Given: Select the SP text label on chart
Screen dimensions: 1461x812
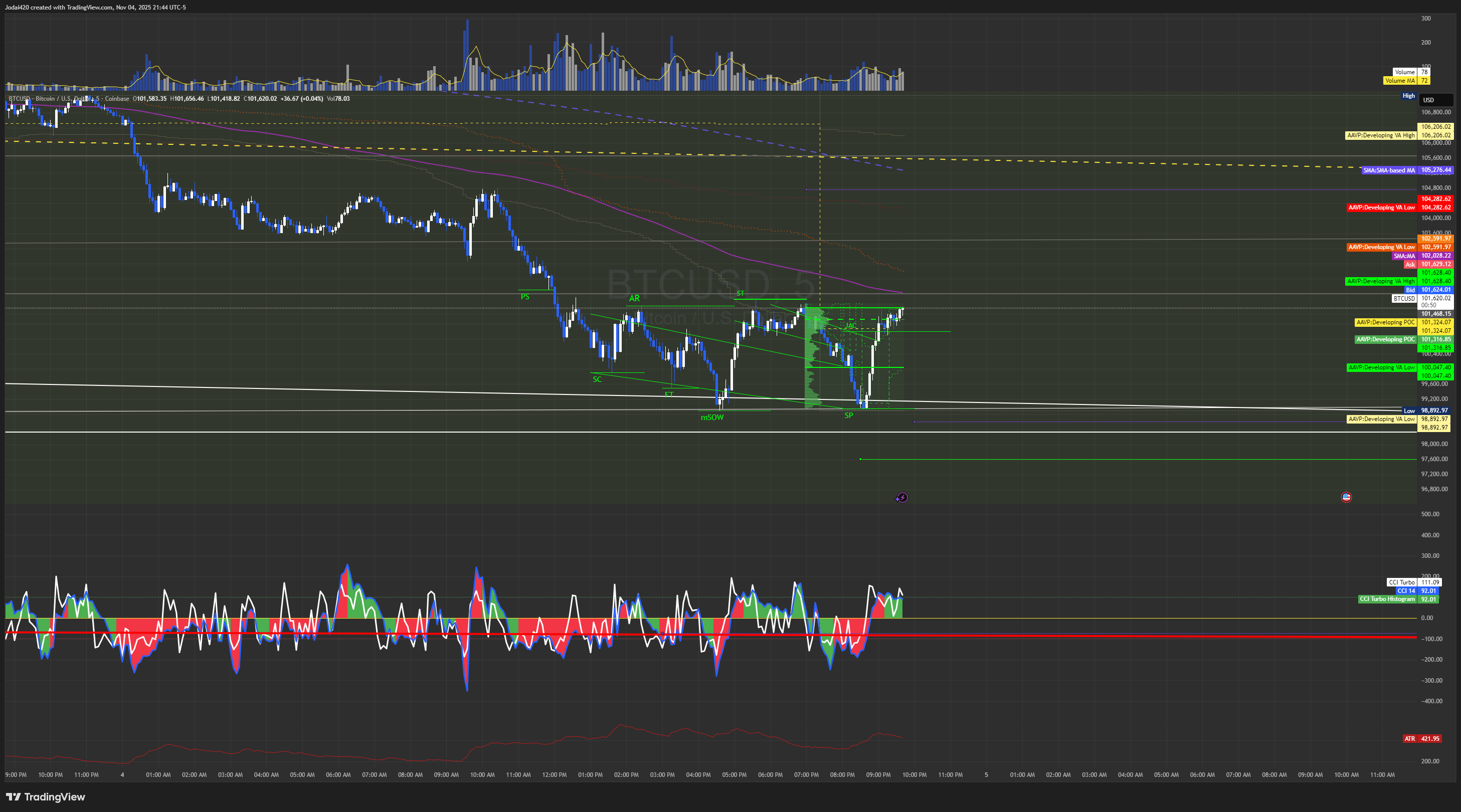Looking at the screenshot, I should 848,416.
